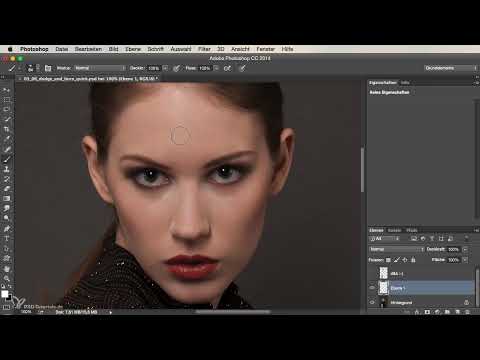Click the layer Deckkraft value field
The width and height of the screenshot is (480, 360).
(x=453, y=249)
